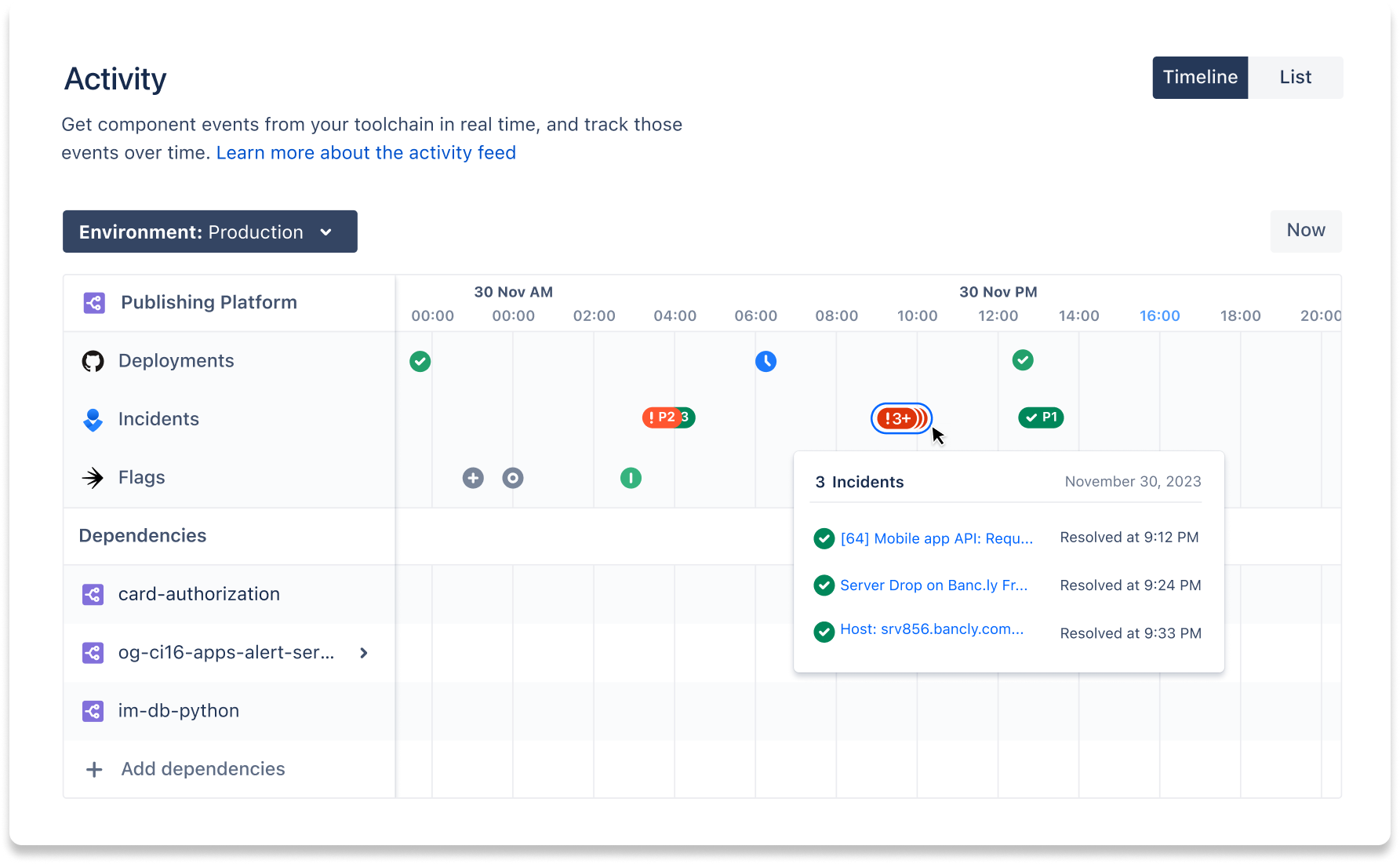Click the GitHub icon beside Deployments
1400x864 pixels.
point(93,361)
